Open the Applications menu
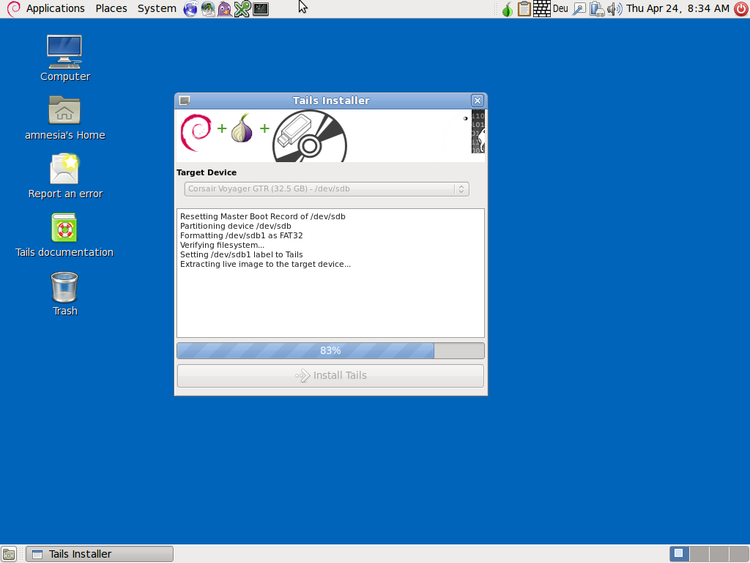Image resolution: width=750 pixels, height=563 pixels. pos(55,8)
